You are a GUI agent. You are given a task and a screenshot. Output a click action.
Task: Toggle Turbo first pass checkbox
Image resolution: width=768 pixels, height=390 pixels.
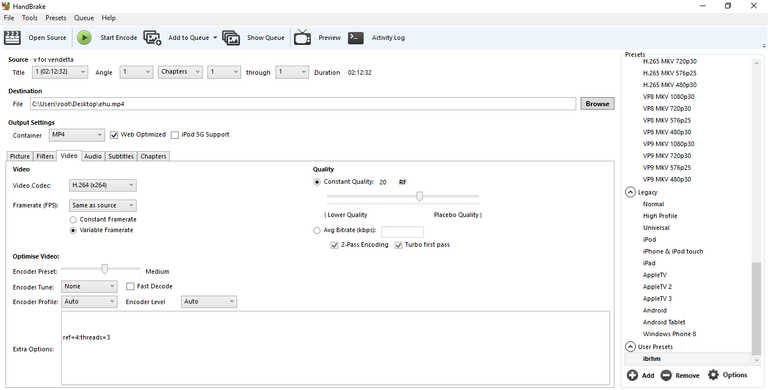coord(398,245)
